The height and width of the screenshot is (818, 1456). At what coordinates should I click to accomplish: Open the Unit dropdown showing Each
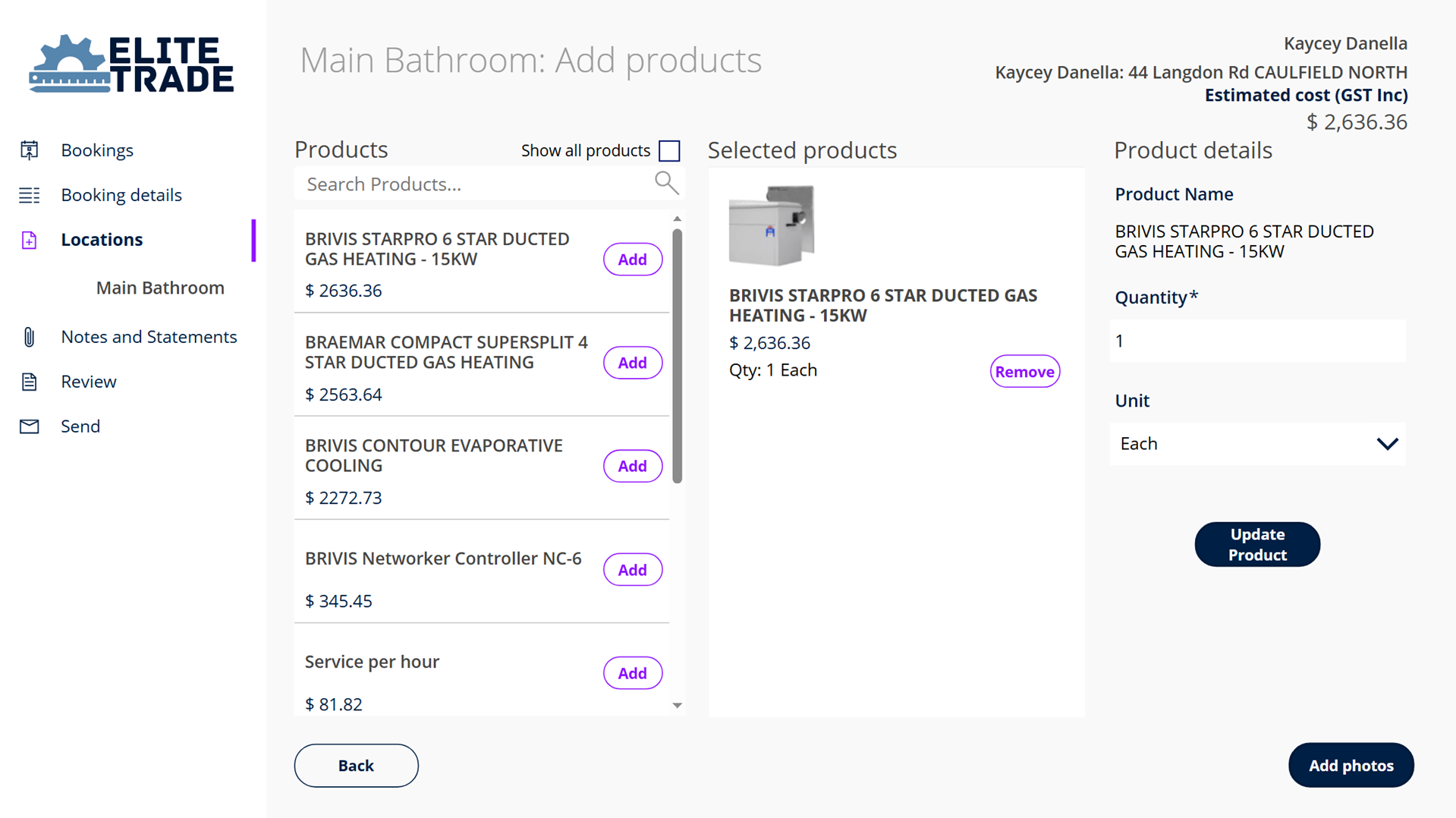coord(1256,444)
